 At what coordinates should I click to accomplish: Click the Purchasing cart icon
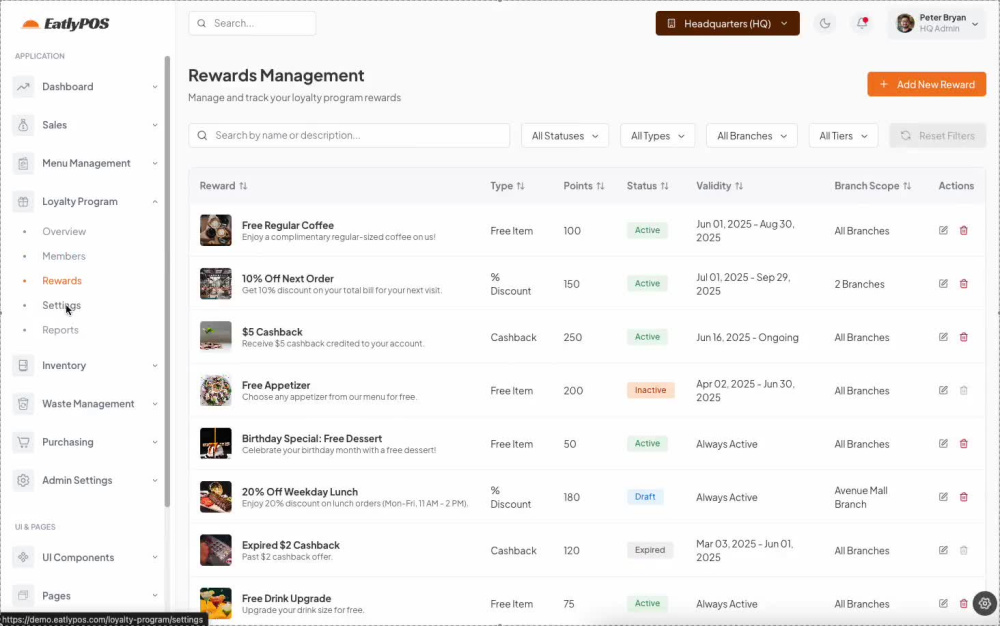23,442
